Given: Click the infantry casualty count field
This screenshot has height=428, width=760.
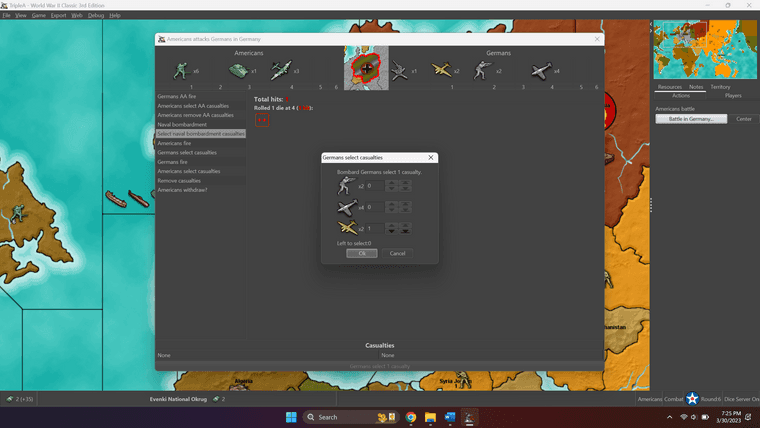Looking at the screenshot, I should [374, 186].
